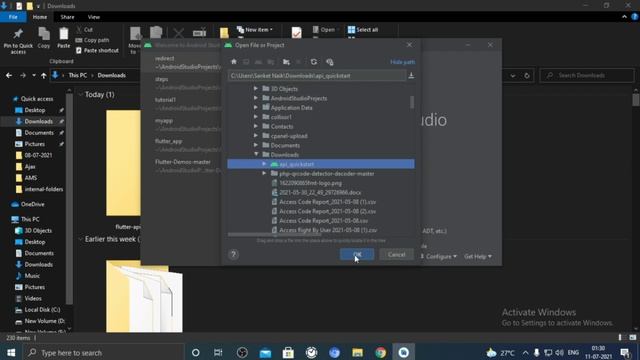
Task: Click the taskbar search box
Action: [x=104, y=352]
